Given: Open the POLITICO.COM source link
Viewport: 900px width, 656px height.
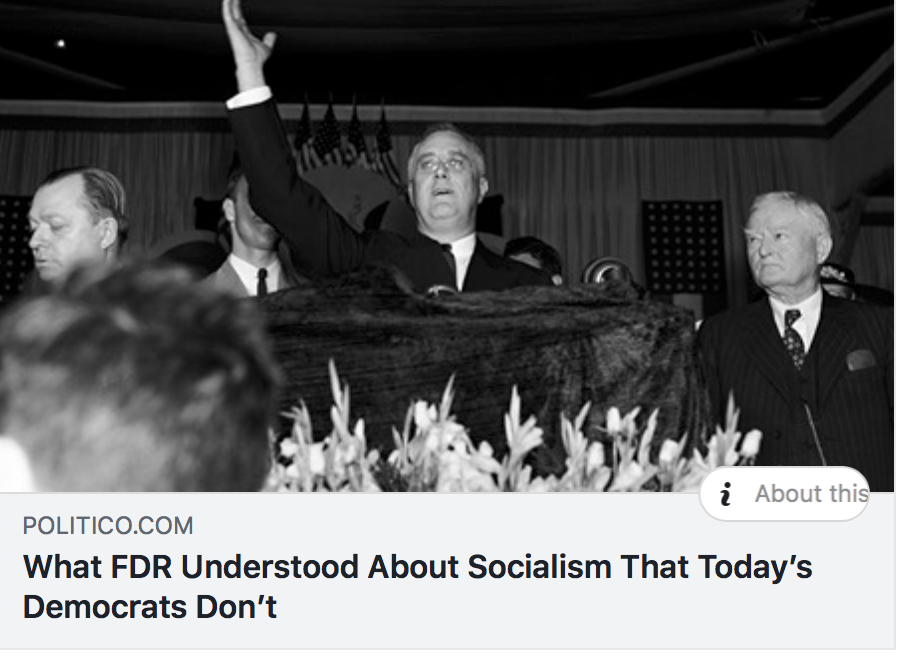Looking at the screenshot, I should (108, 526).
